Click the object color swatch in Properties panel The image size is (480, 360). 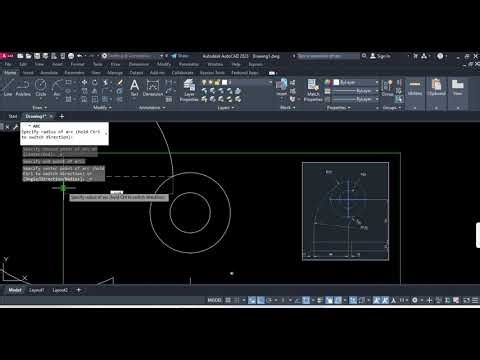336,82
